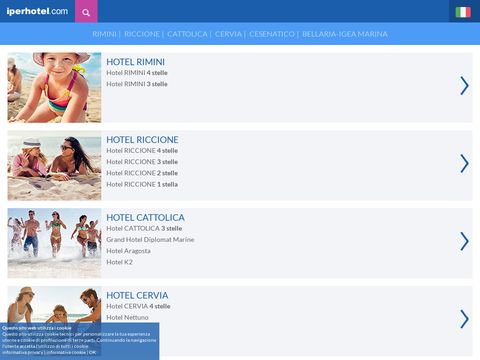Click the Hotel Cattolica people running photo
This screenshot has width=480, height=360.
pyautogui.click(x=54, y=243)
